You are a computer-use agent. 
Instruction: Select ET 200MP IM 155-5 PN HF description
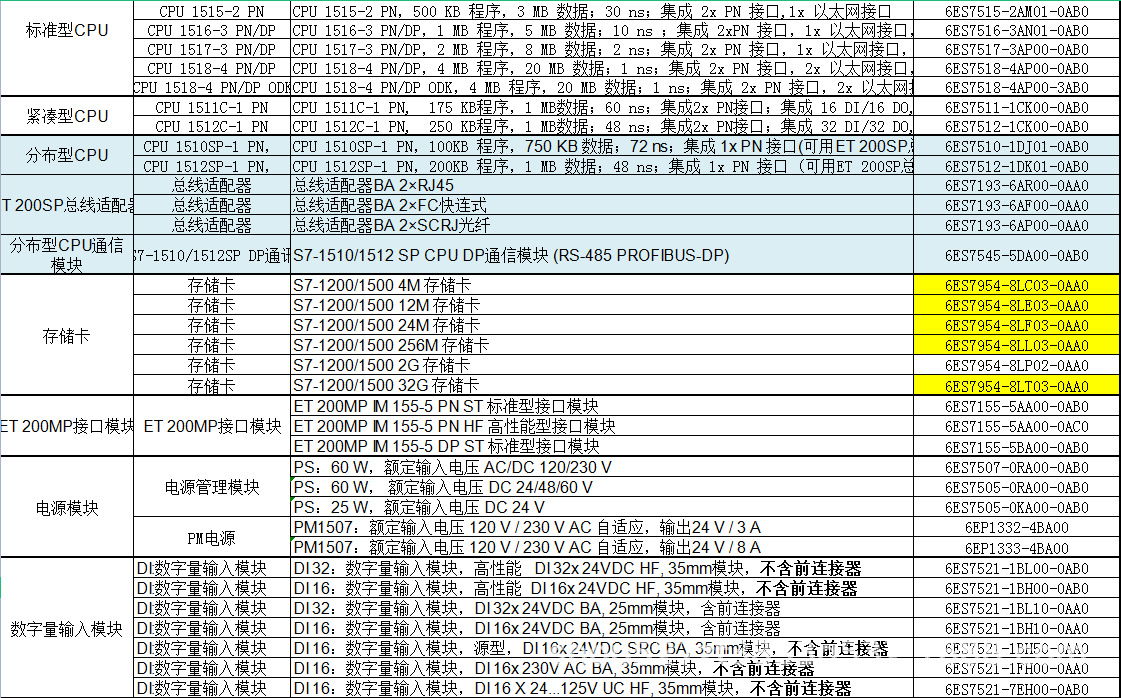pos(602,426)
